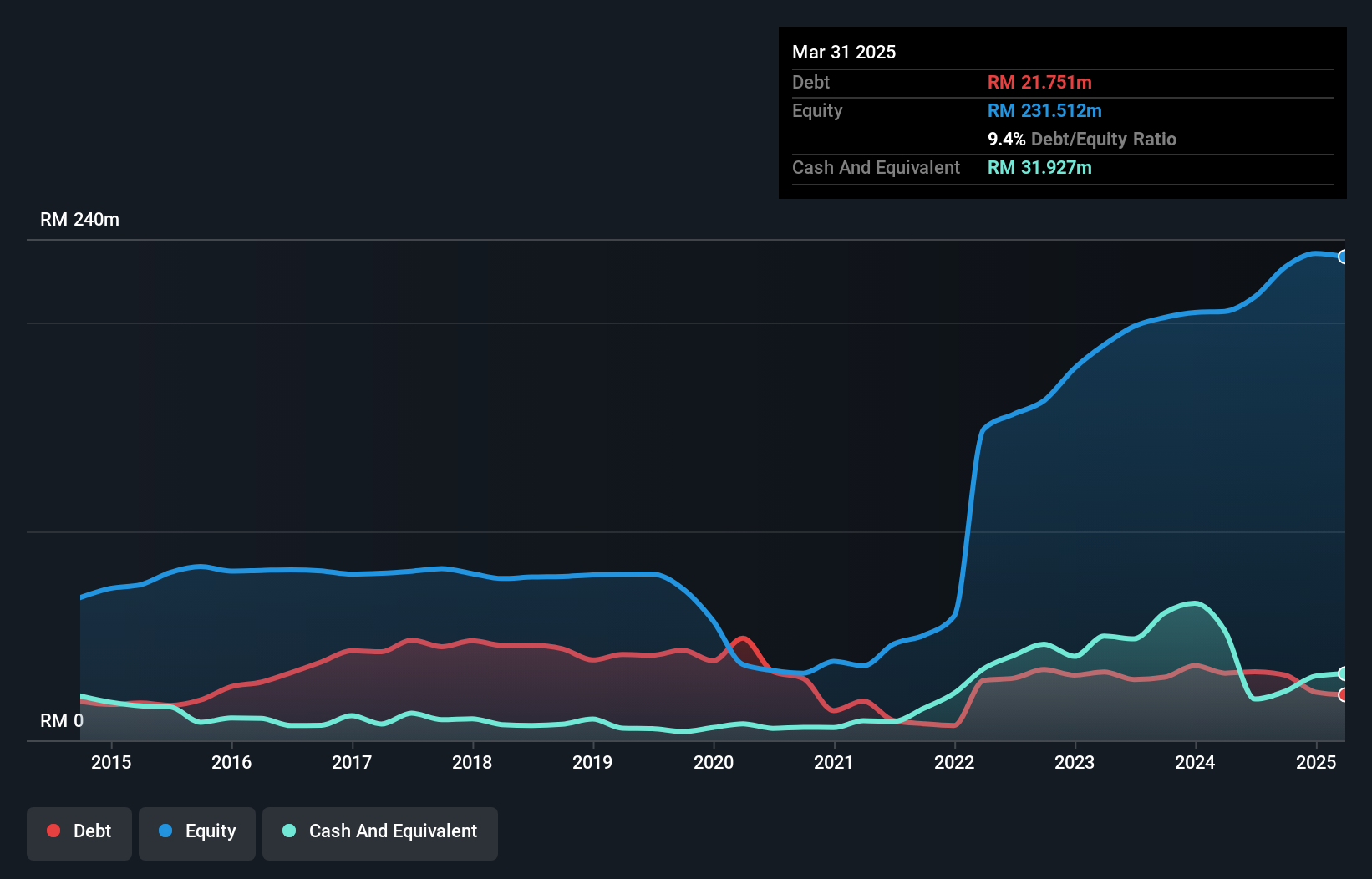Click the 2024 x-axis label
This screenshot has height=879, width=1372.
pyautogui.click(x=1195, y=762)
